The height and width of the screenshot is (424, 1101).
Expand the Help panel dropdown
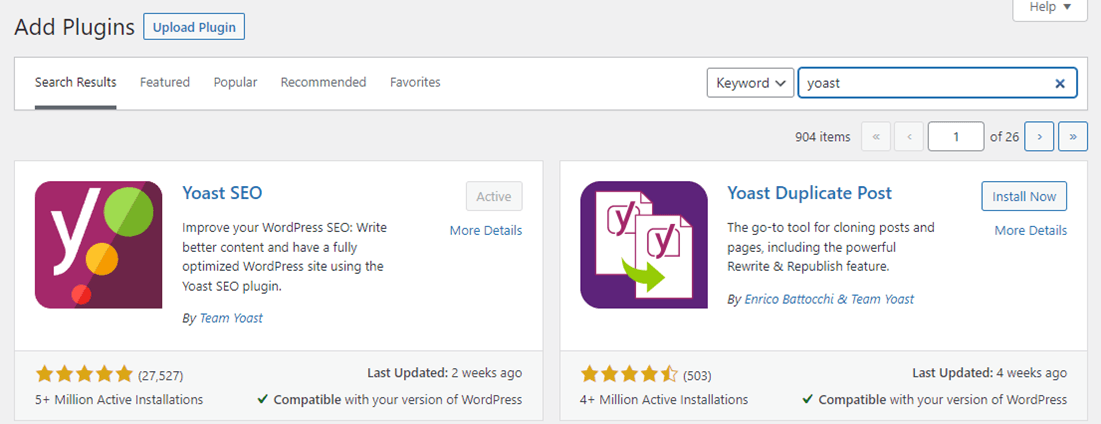click(1050, 8)
